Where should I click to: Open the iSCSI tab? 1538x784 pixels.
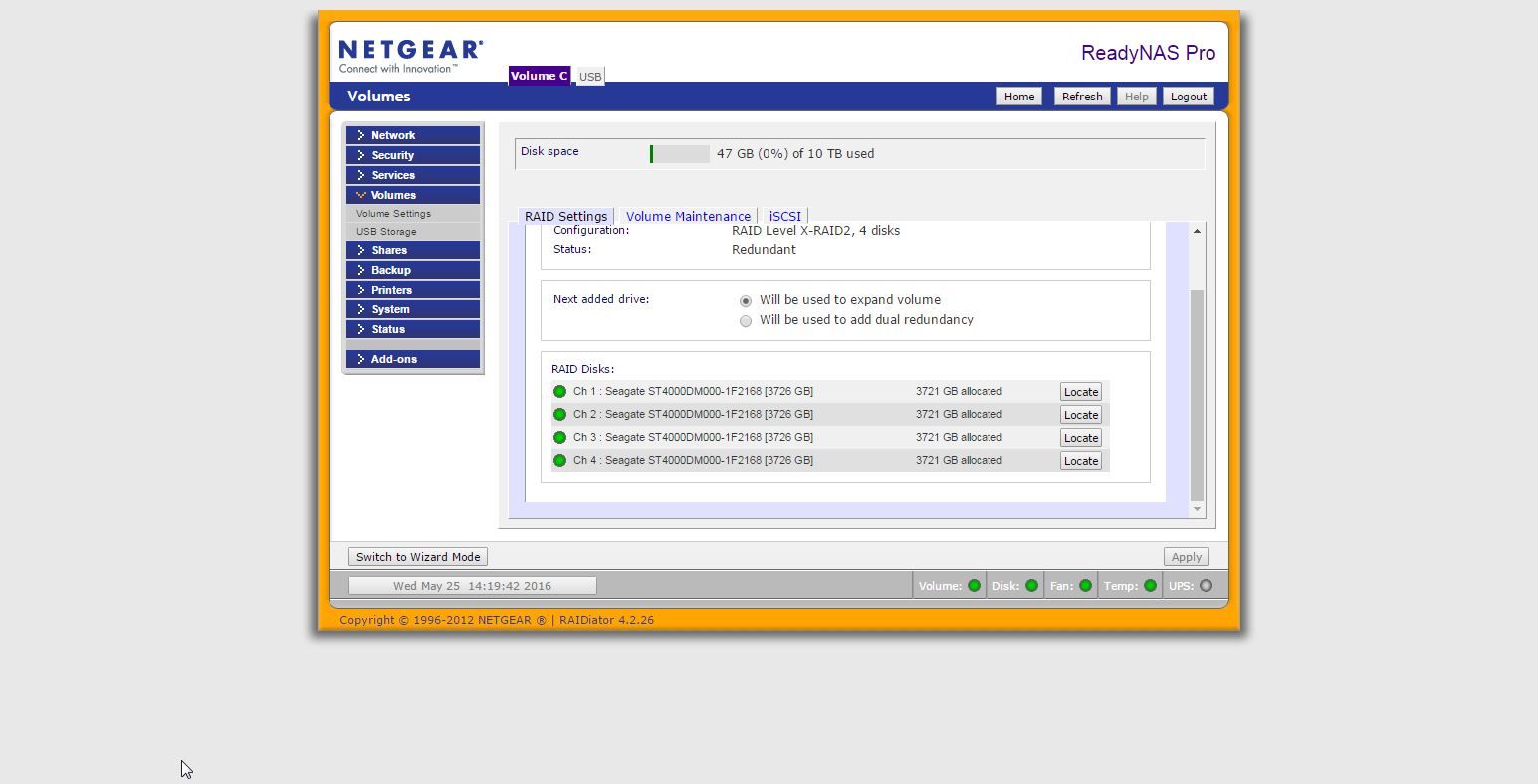[784, 216]
